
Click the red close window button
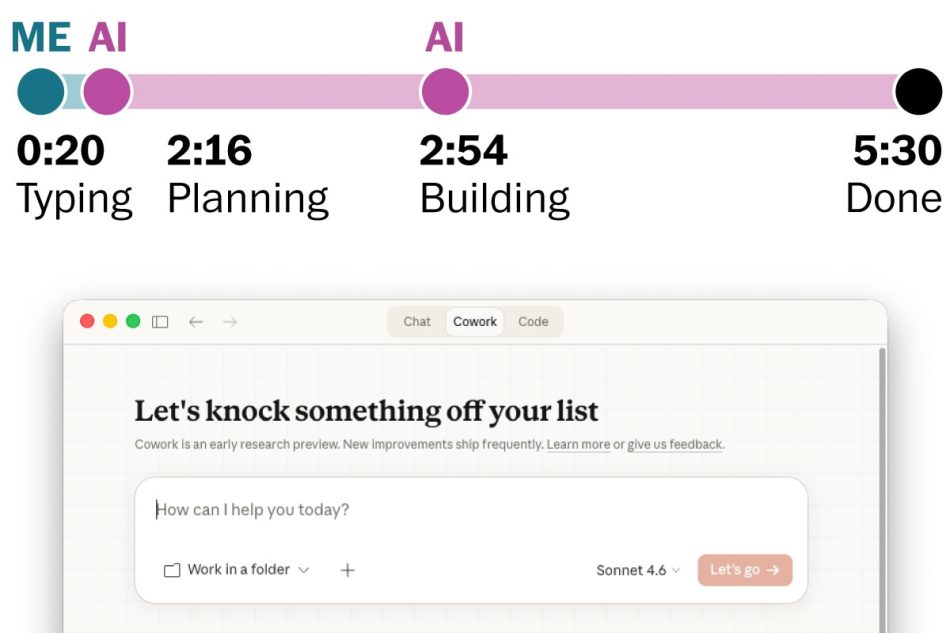[x=87, y=321]
